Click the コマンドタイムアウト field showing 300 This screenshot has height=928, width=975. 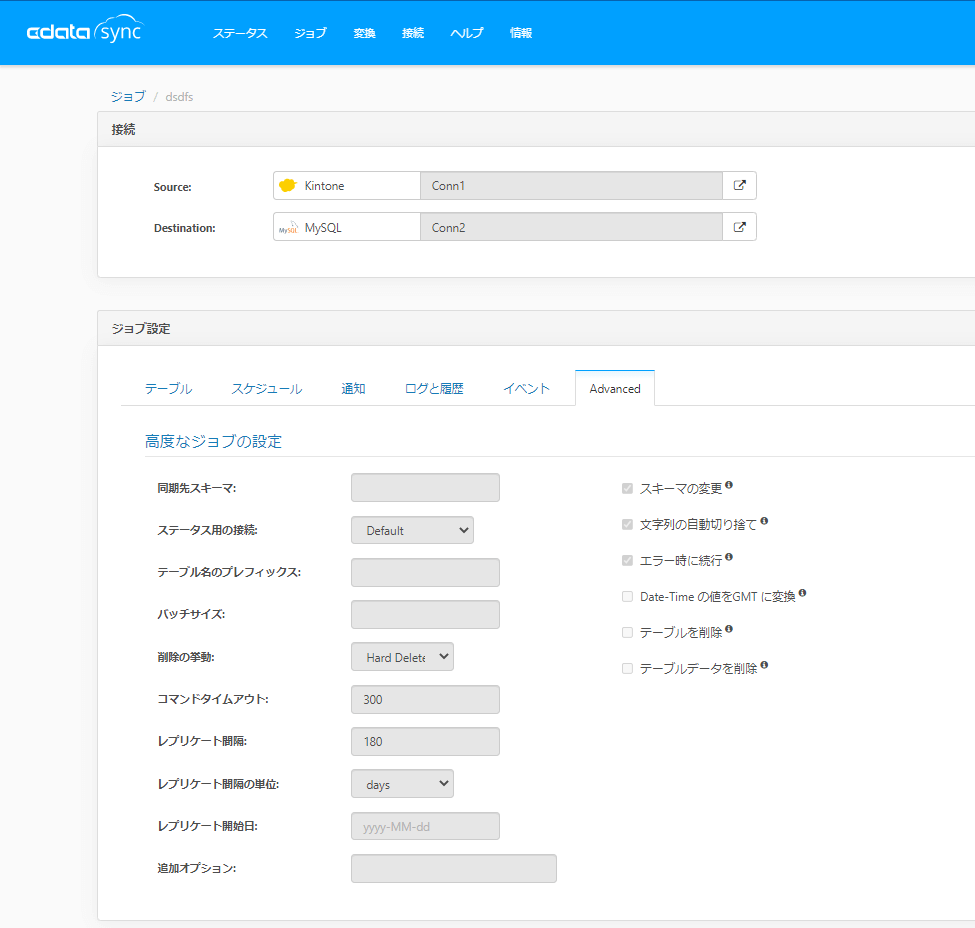pos(425,700)
